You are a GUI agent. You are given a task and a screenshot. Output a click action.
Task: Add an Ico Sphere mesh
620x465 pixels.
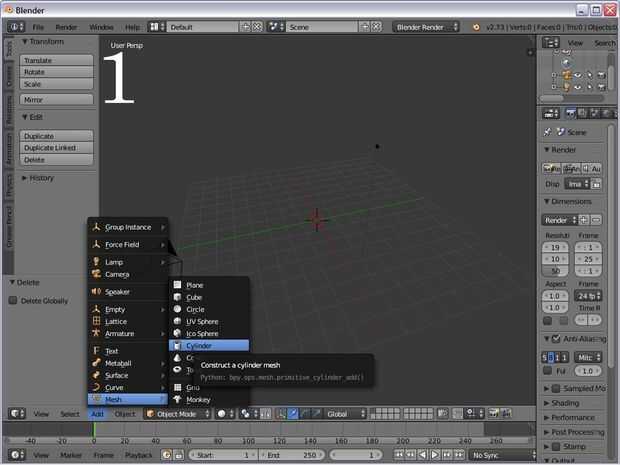click(x=209, y=334)
